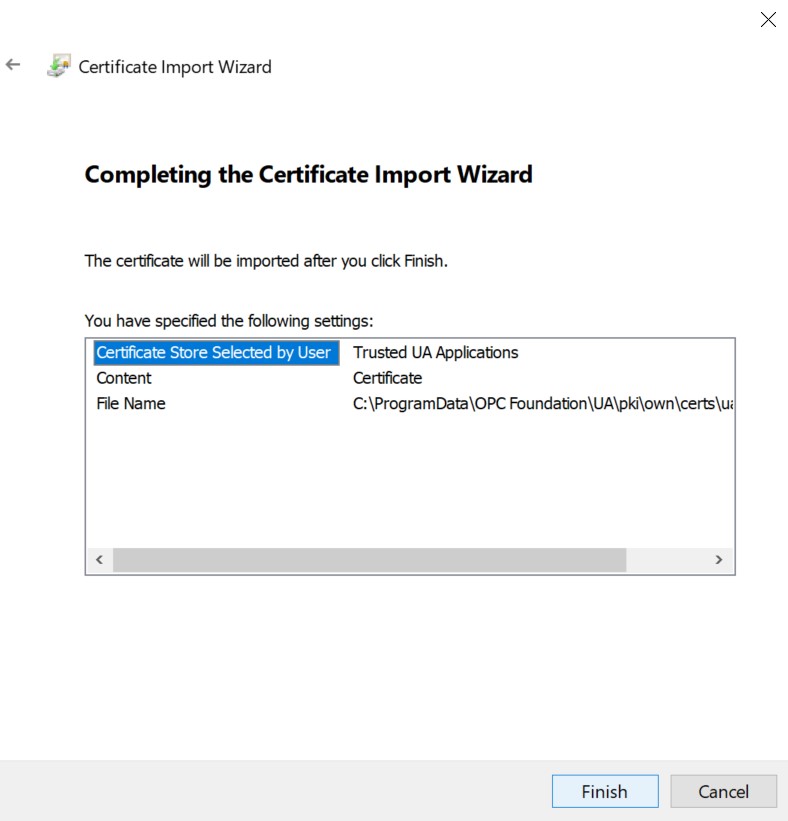Click the settings list's right scroll arrow
Viewport: 788px width, 821px height.
pos(718,560)
